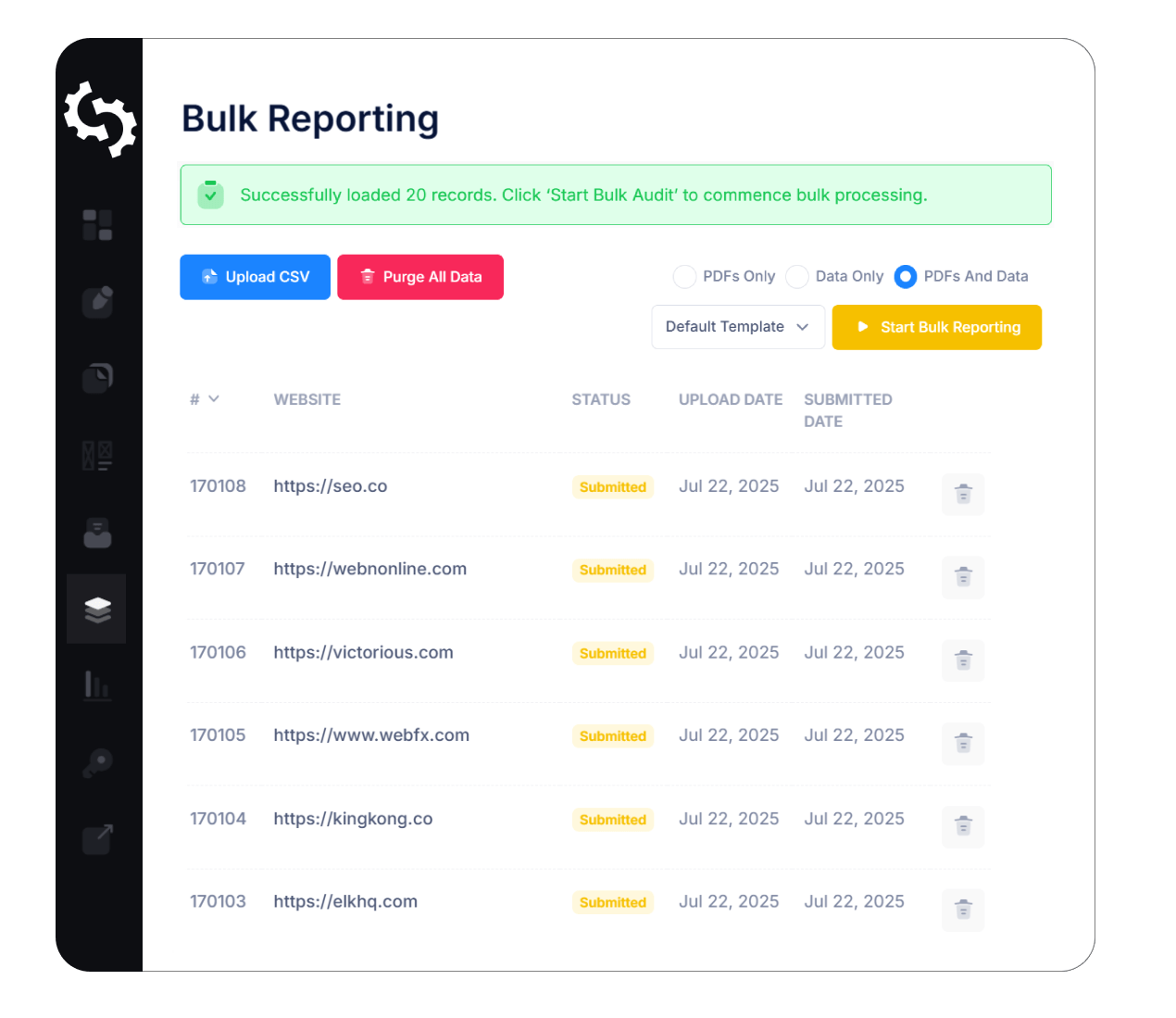Open the bar chart icon in sidebar
Screen dimensions: 1176x1018
[97, 685]
